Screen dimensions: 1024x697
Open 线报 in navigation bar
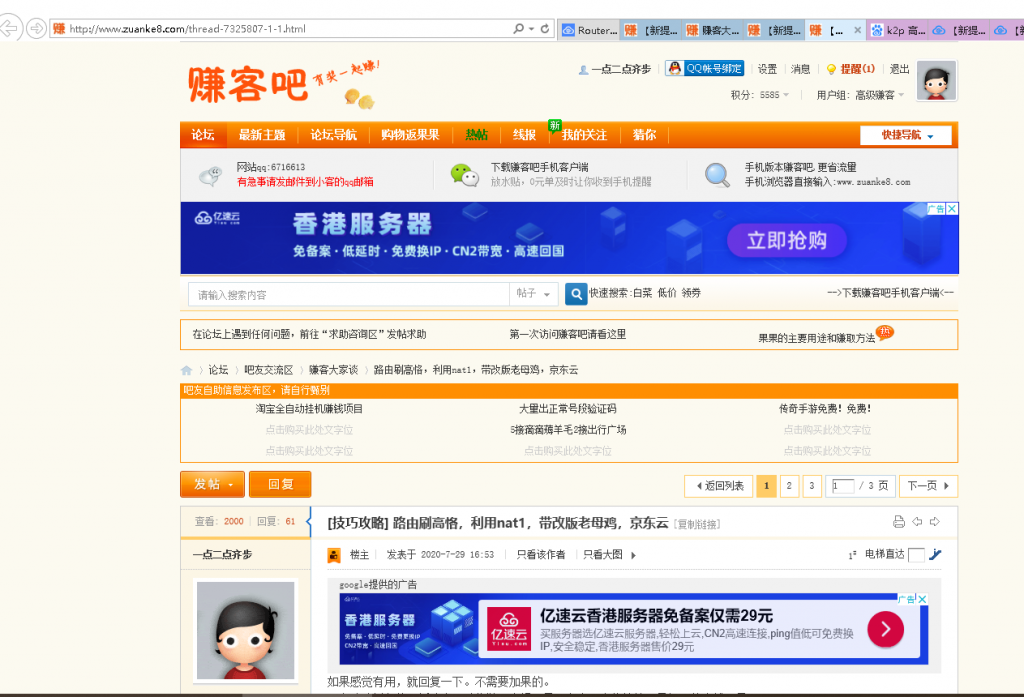pos(524,135)
